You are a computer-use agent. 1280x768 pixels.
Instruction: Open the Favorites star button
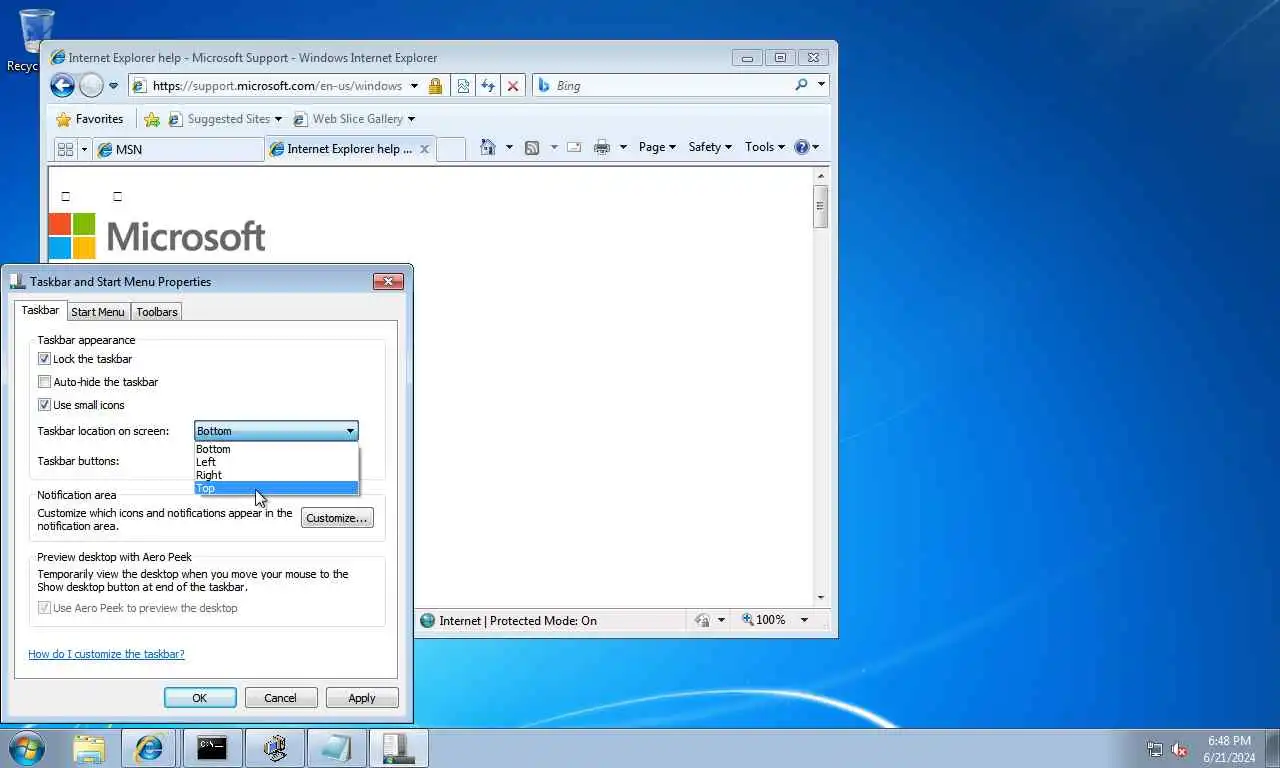click(89, 119)
